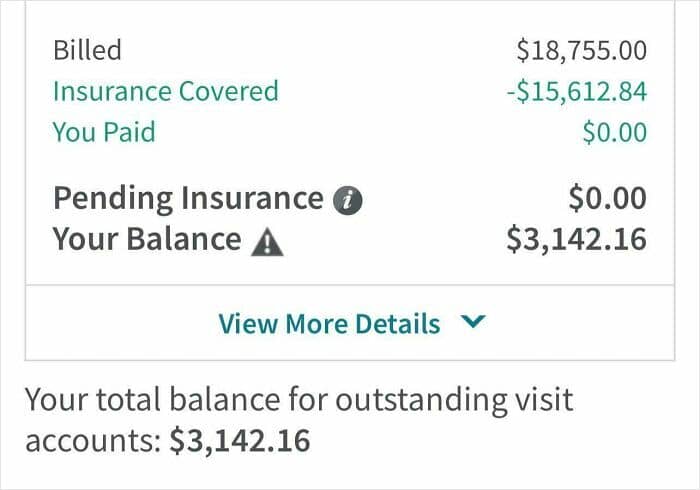Click the 'Your total balance for outstanding visit' text
The image size is (700, 490).
(299, 400)
